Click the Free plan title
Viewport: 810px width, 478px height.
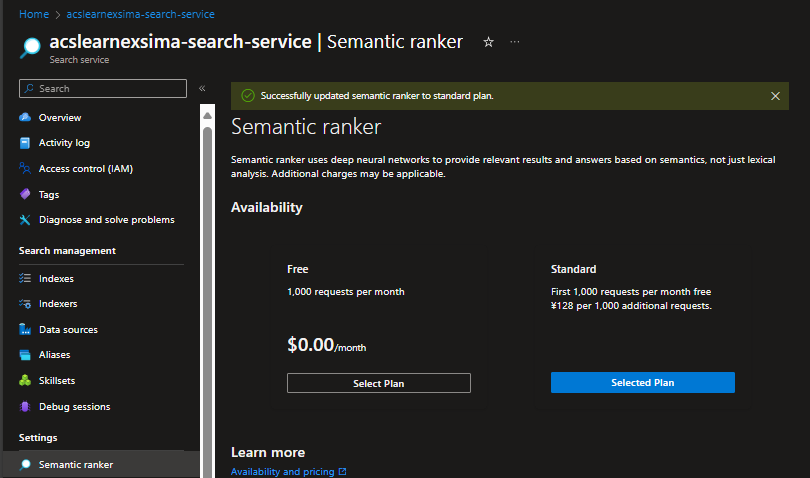point(298,269)
